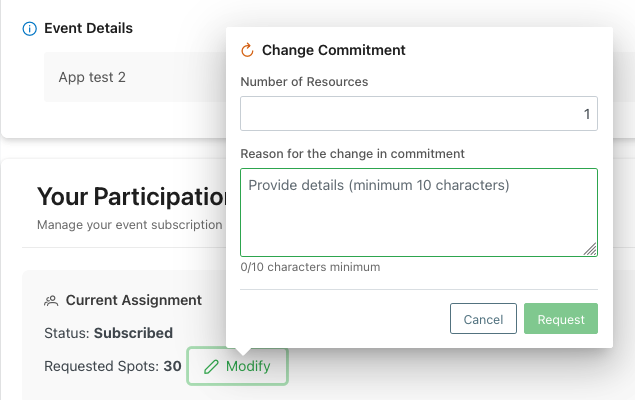
Task: Submit with the green Request button
Action: tap(560, 319)
